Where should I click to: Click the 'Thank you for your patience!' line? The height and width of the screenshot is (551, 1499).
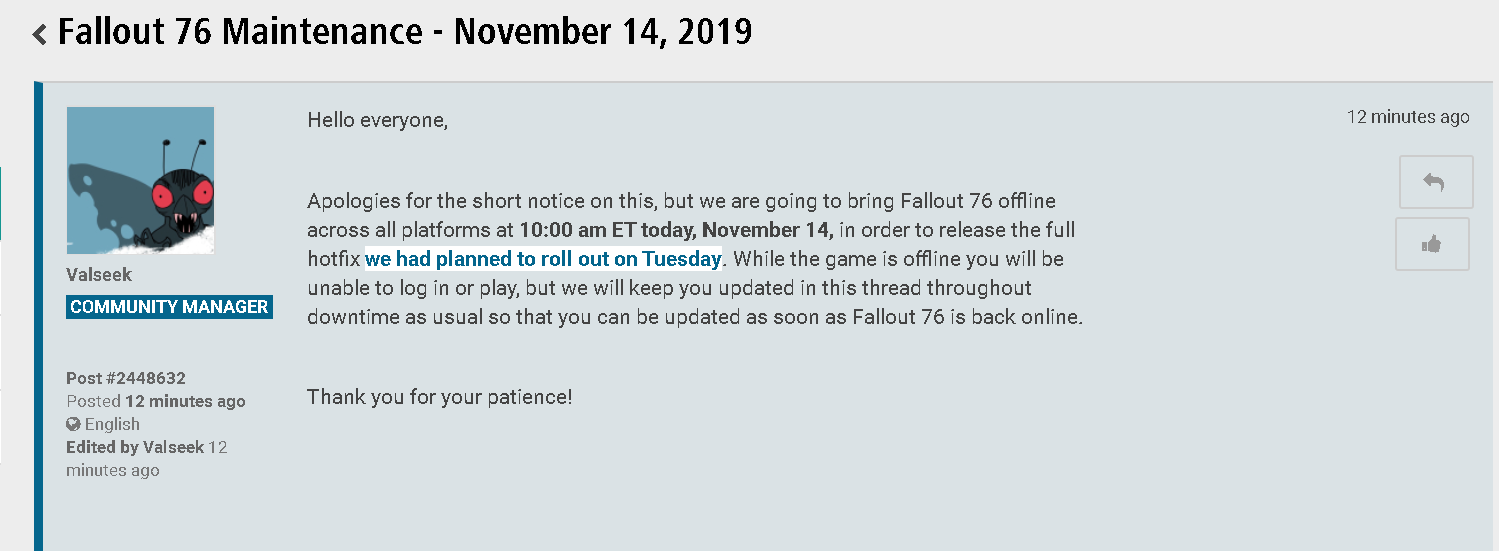440,397
